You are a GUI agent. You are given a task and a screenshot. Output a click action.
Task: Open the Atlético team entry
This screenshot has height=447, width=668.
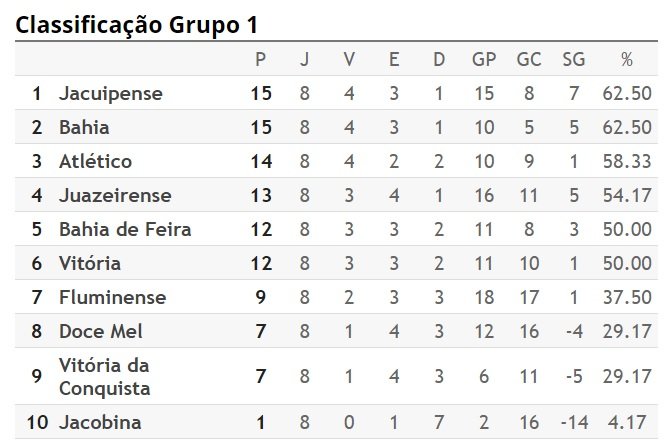point(95,161)
